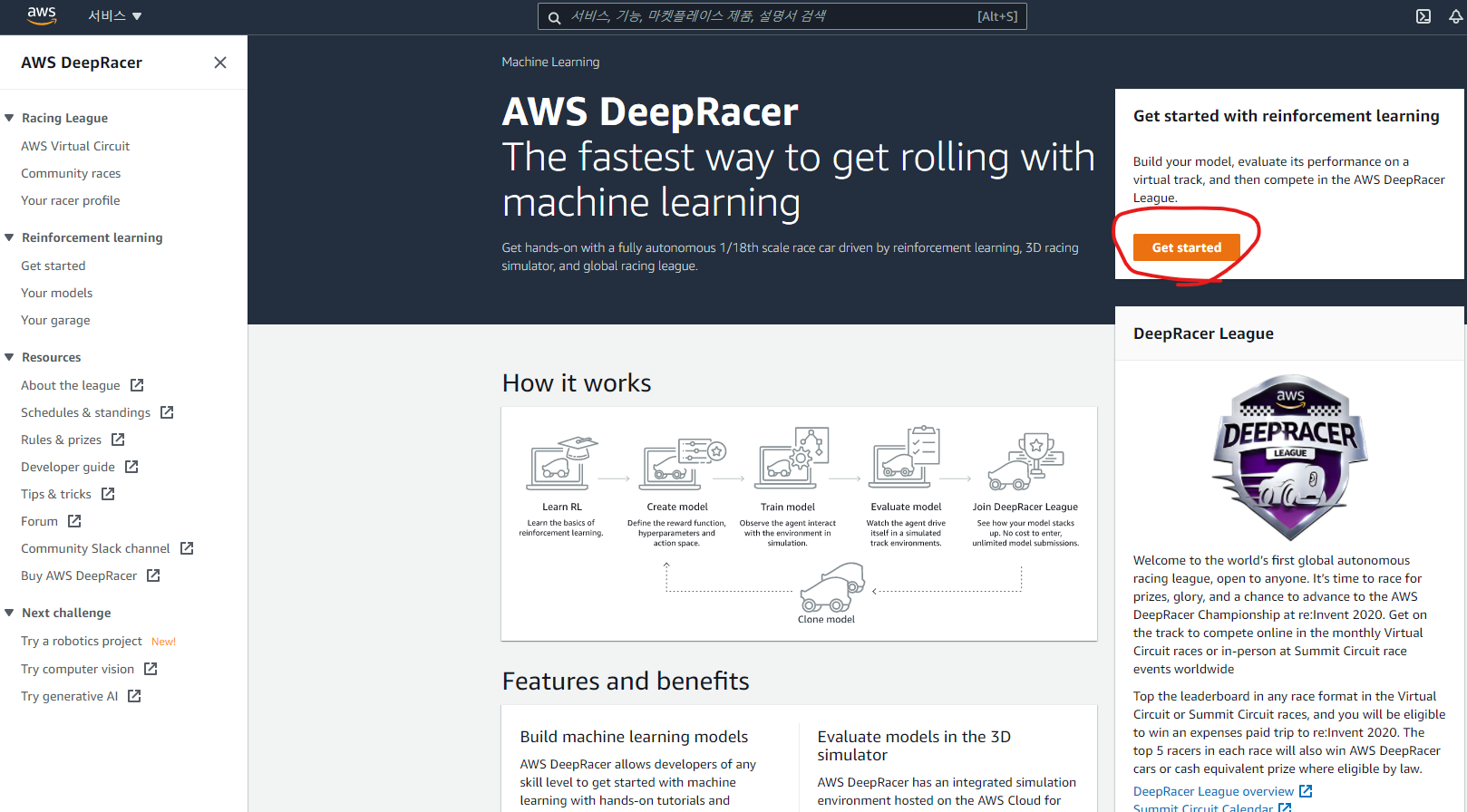Click "Evaluate models in the 3D simulator" heading

tap(914, 746)
